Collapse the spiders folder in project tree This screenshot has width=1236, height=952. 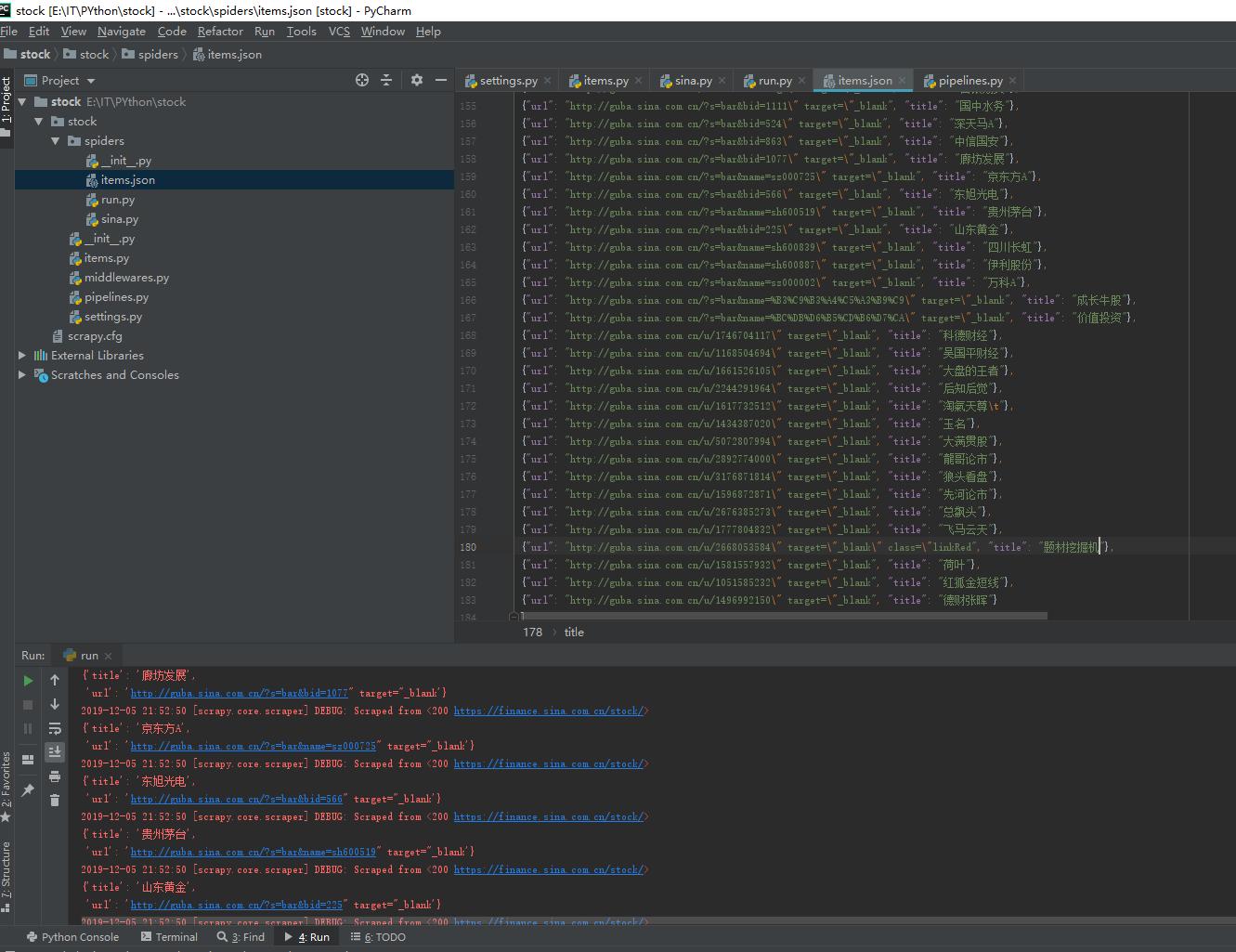(56, 141)
